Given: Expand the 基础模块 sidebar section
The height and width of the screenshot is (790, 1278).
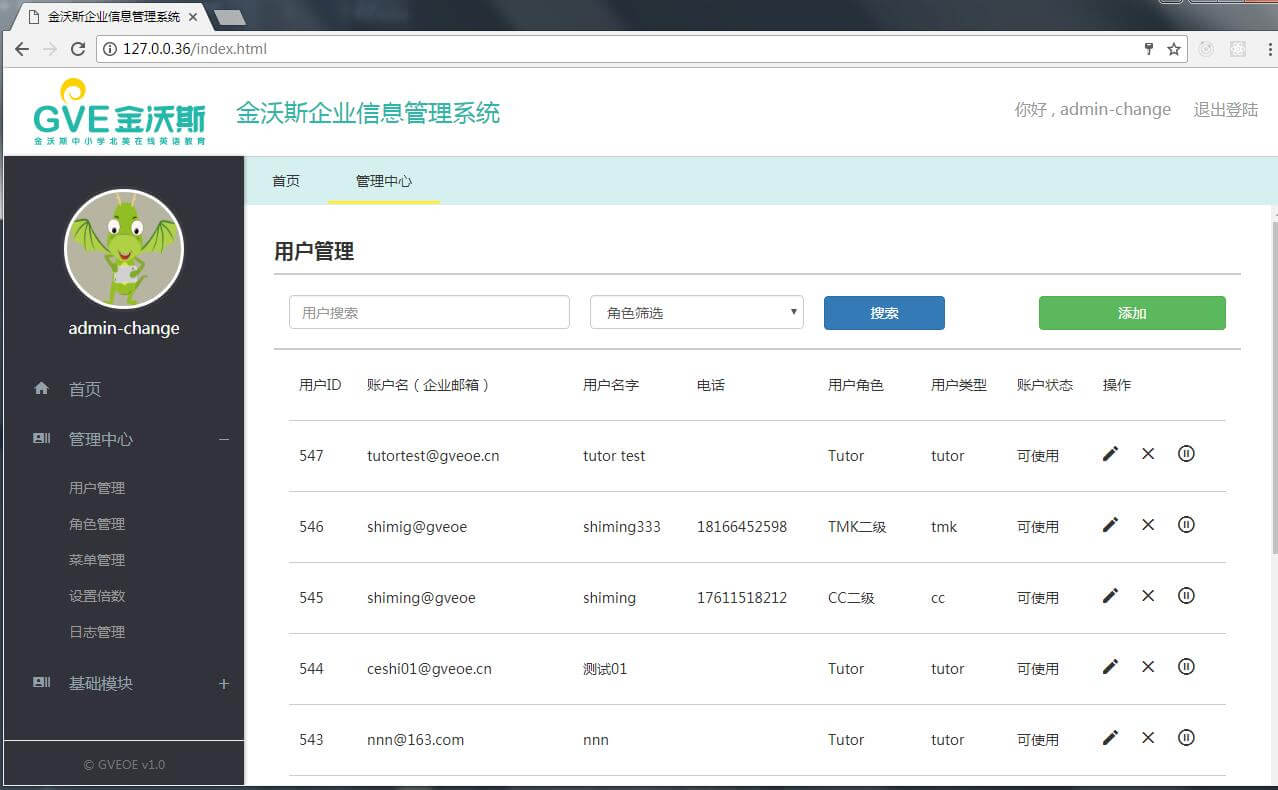Looking at the screenshot, I should (x=224, y=684).
